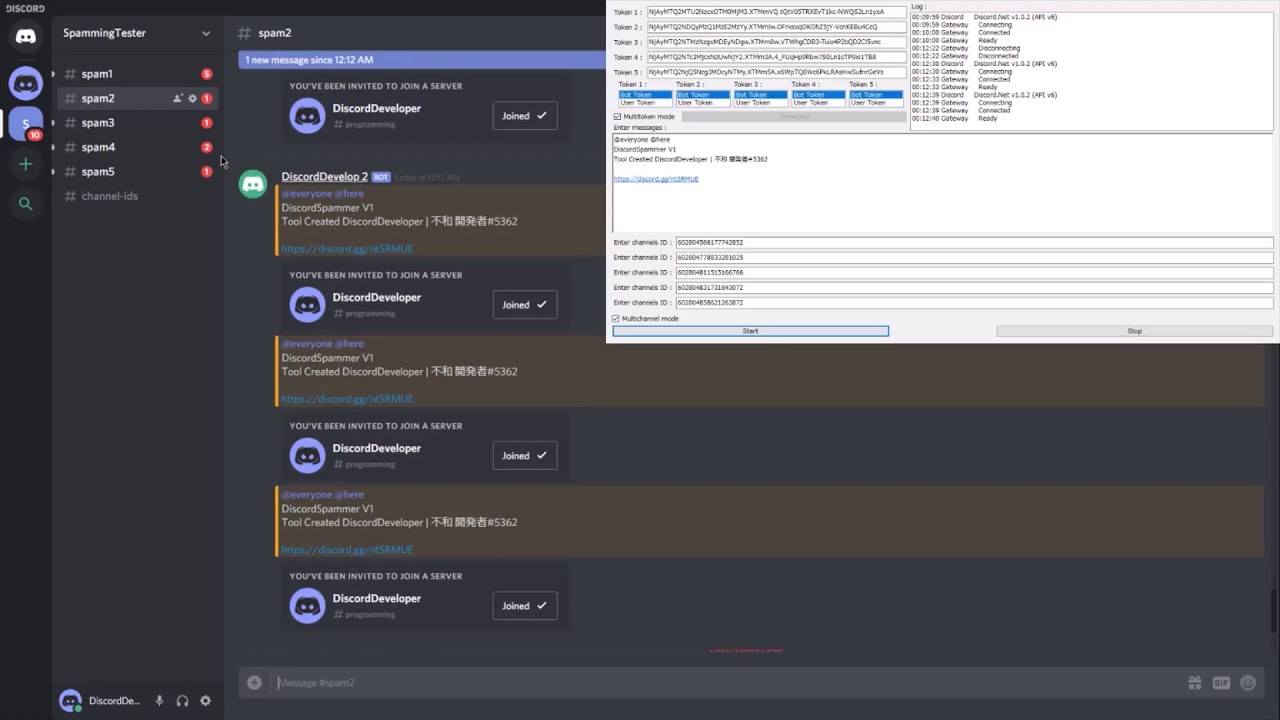The height and width of the screenshot is (720, 1280).
Task: Click Joined button on bottom invite card
Action: 525,606
